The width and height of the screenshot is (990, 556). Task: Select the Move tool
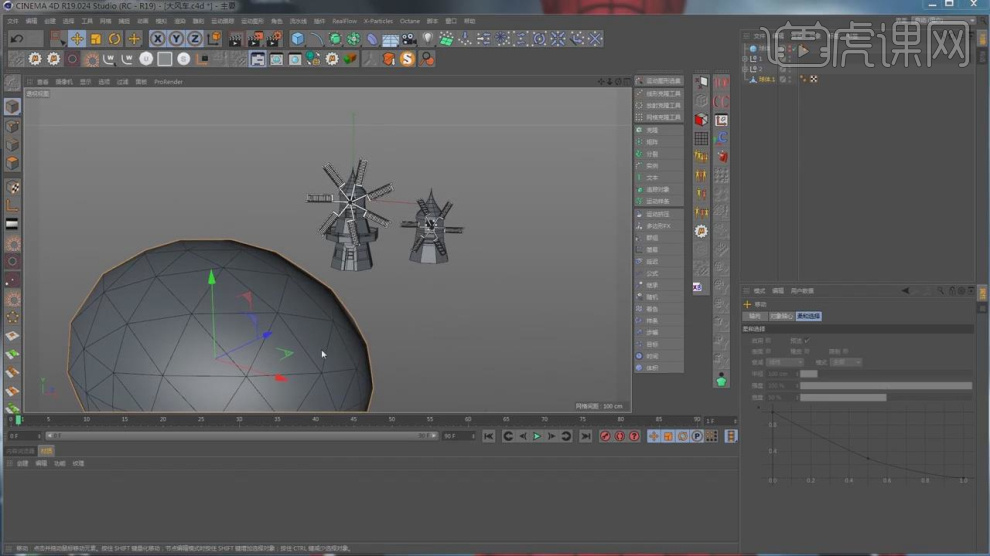tap(77, 39)
